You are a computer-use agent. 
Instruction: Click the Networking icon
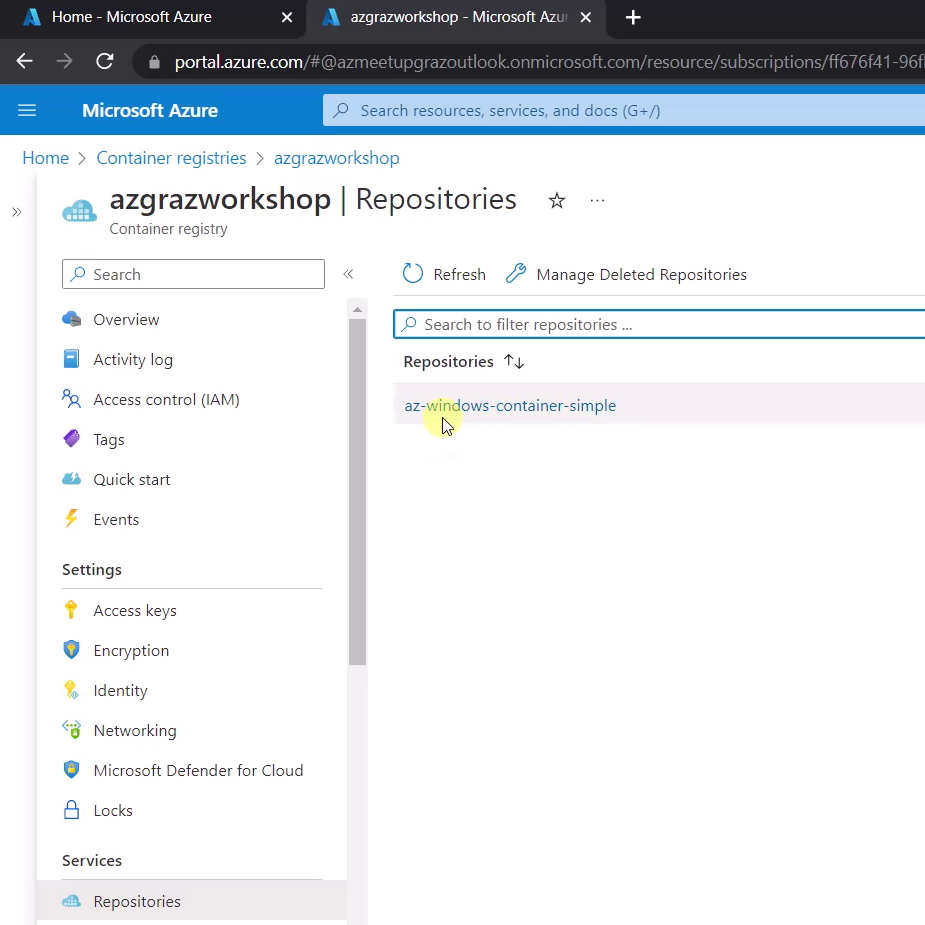[71, 730]
